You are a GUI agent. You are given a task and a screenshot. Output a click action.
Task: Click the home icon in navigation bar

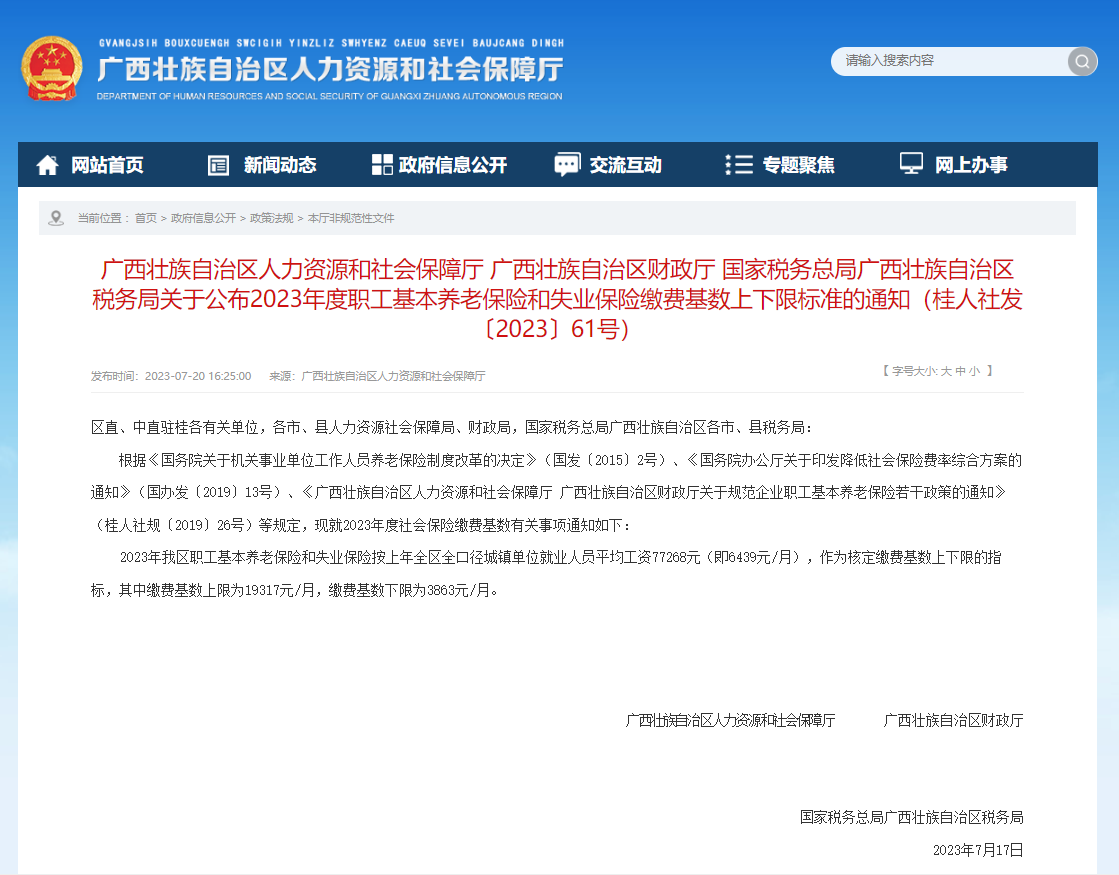click(47, 165)
